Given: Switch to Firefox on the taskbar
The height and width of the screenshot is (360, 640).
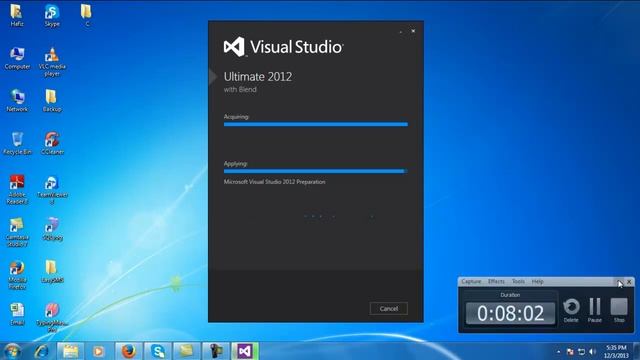Looking at the screenshot, I should (128, 351).
